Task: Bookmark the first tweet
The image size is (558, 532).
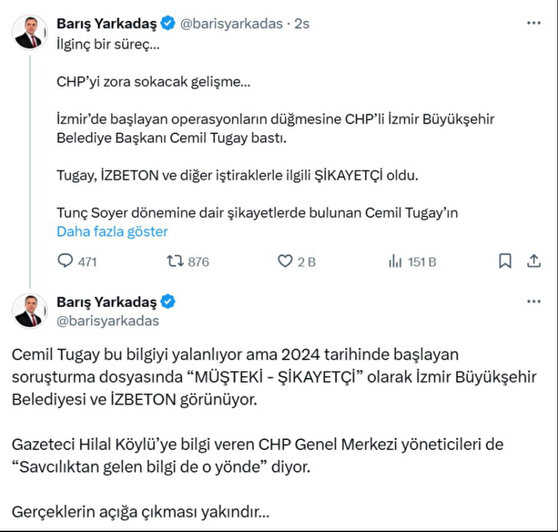Action: click(x=505, y=261)
